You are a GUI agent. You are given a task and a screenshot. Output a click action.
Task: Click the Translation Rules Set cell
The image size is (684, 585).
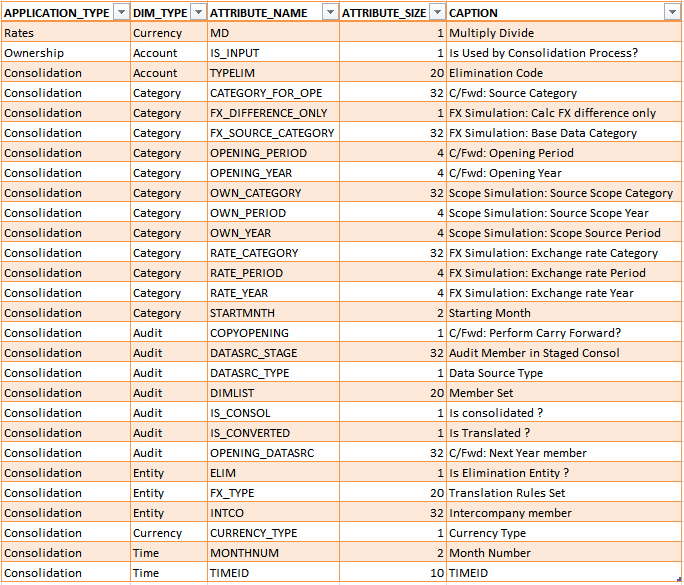(563, 493)
